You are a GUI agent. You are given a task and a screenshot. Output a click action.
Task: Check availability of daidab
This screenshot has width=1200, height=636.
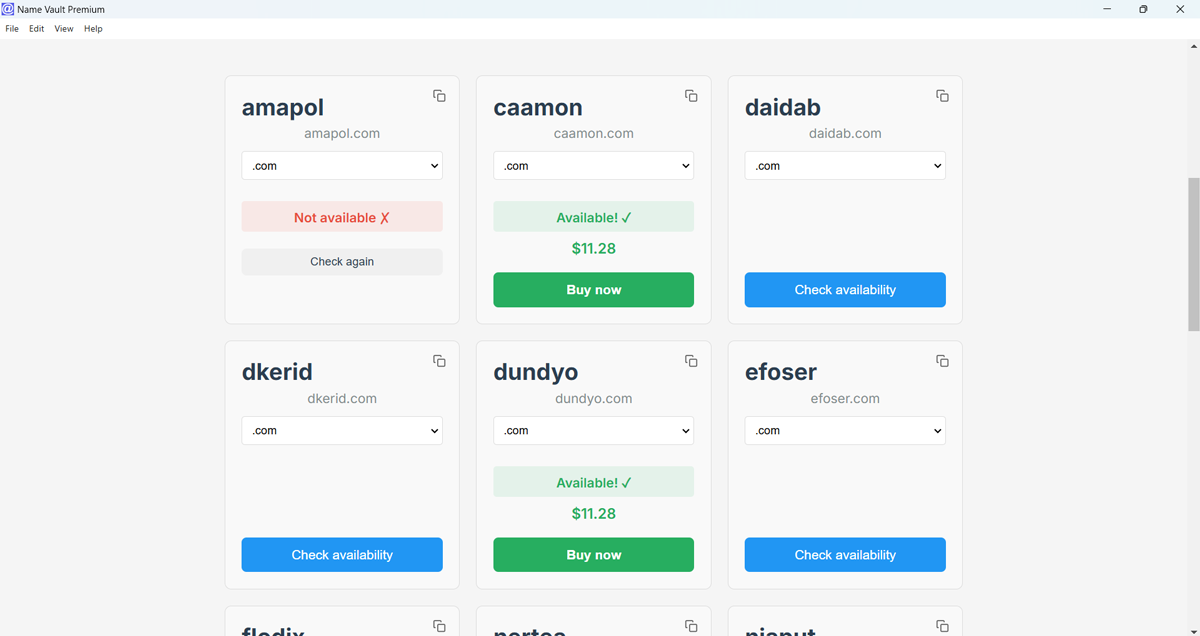845,290
